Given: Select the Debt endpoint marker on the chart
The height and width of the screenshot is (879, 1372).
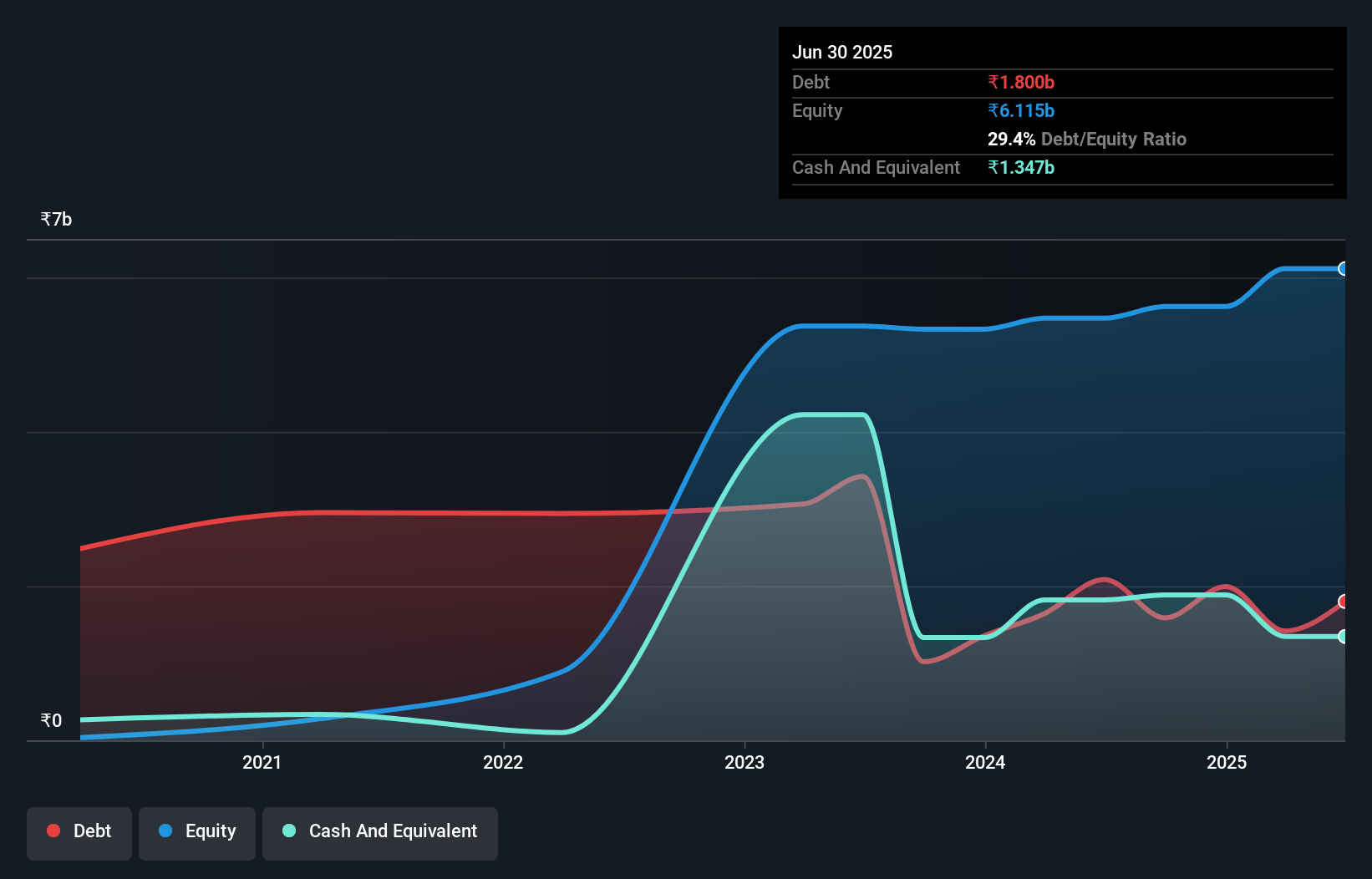Looking at the screenshot, I should tap(1343, 600).
